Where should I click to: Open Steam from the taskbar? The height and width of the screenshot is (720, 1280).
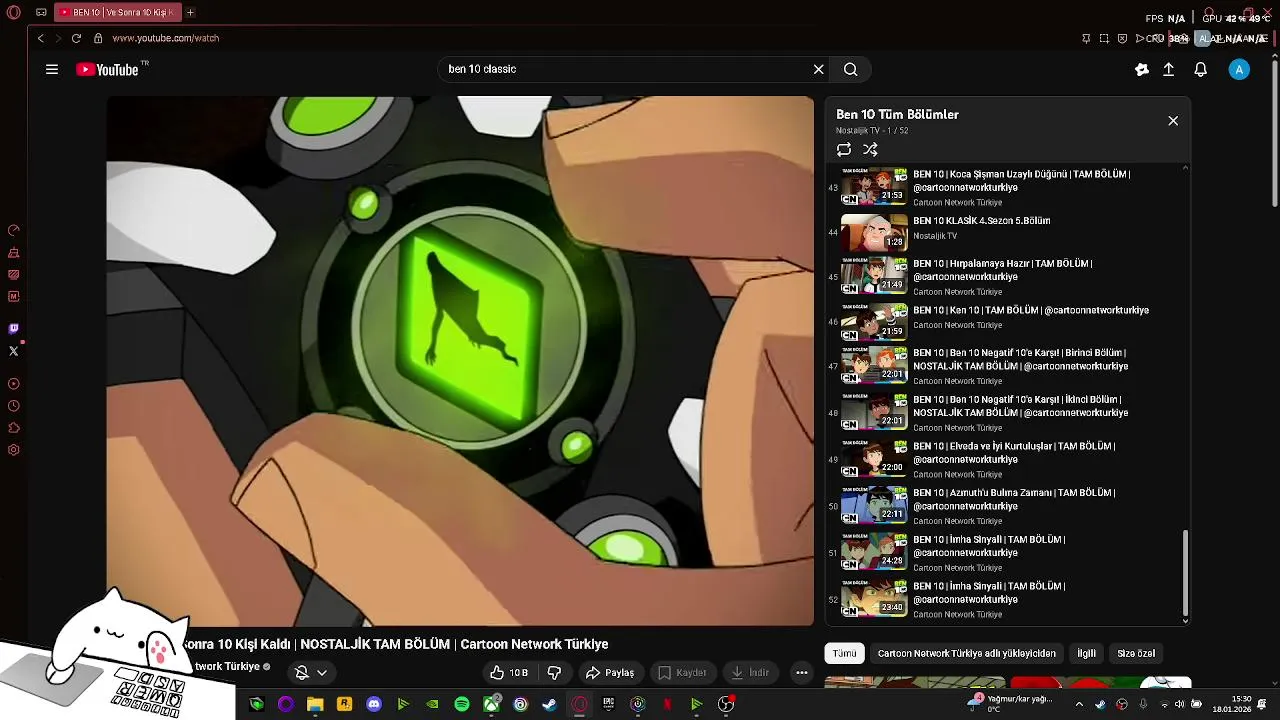pyautogui.click(x=549, y=704)
